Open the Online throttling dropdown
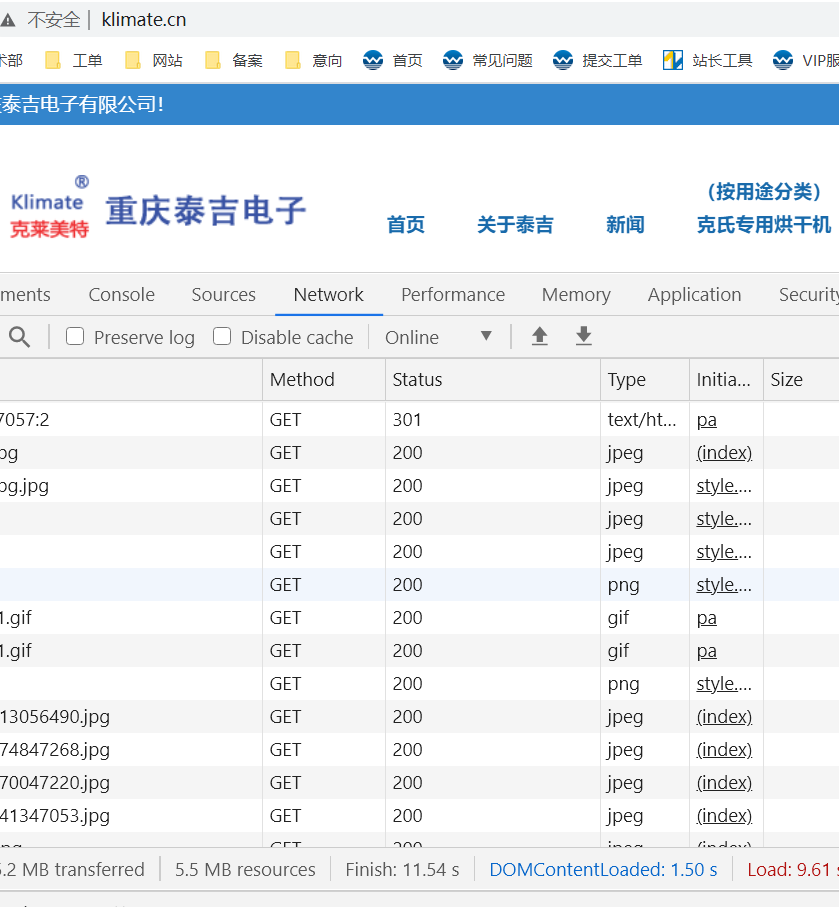 pos(439,337)
